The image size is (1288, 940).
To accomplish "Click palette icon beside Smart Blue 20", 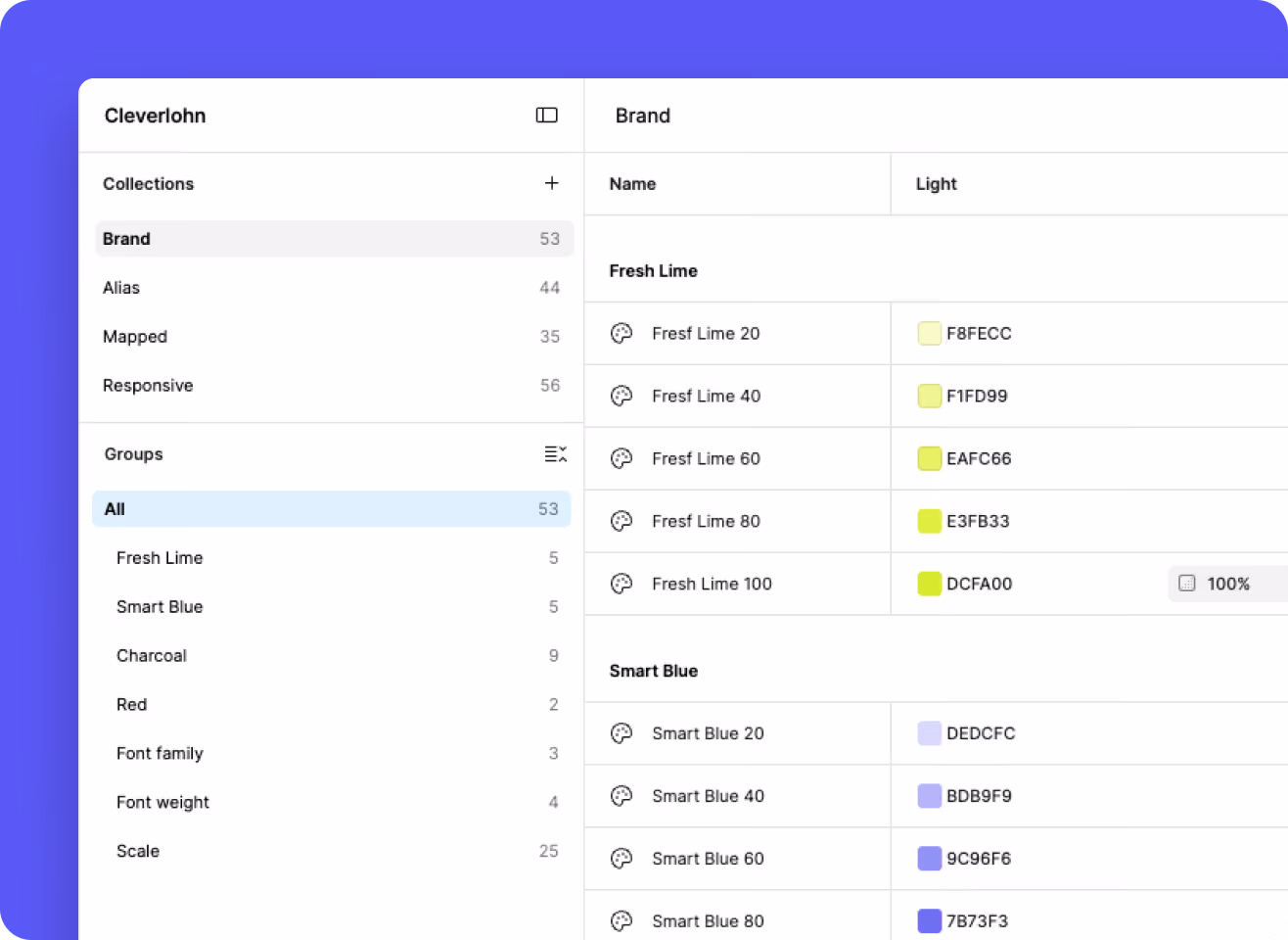I will (621, 733).
